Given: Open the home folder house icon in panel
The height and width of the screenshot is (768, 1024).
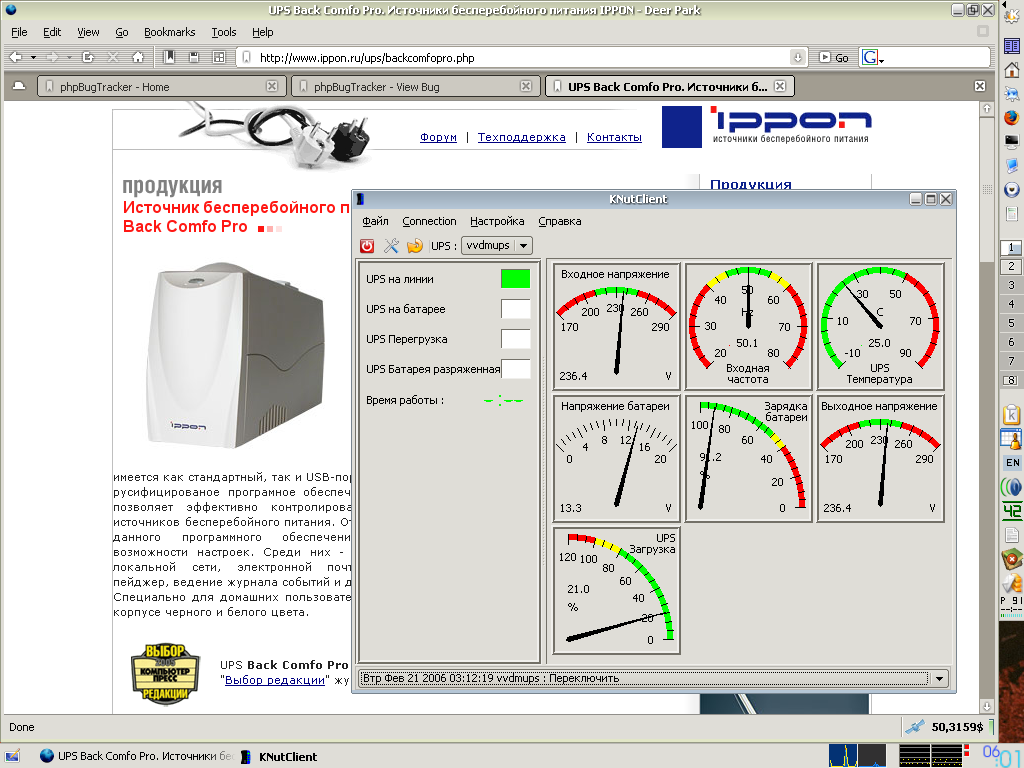Looking at the screenshot, I should point(1012,69).
